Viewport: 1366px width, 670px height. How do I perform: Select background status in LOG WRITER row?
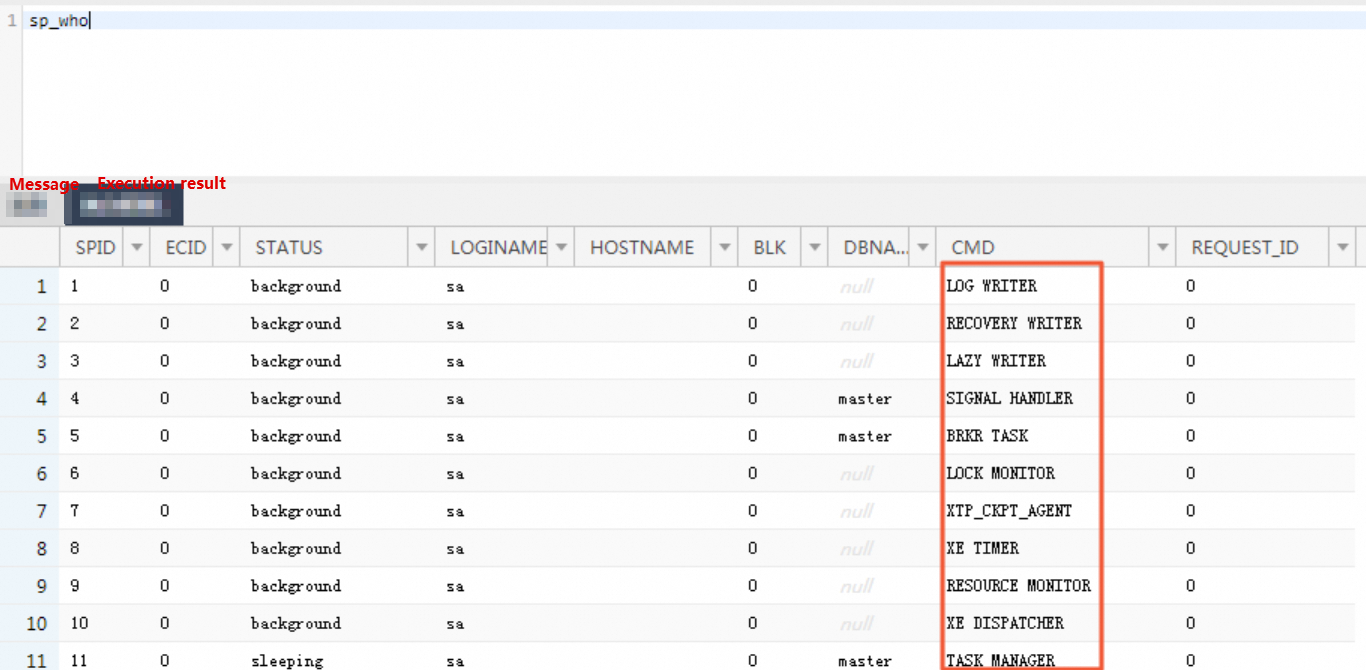click(x=338, y=286)
